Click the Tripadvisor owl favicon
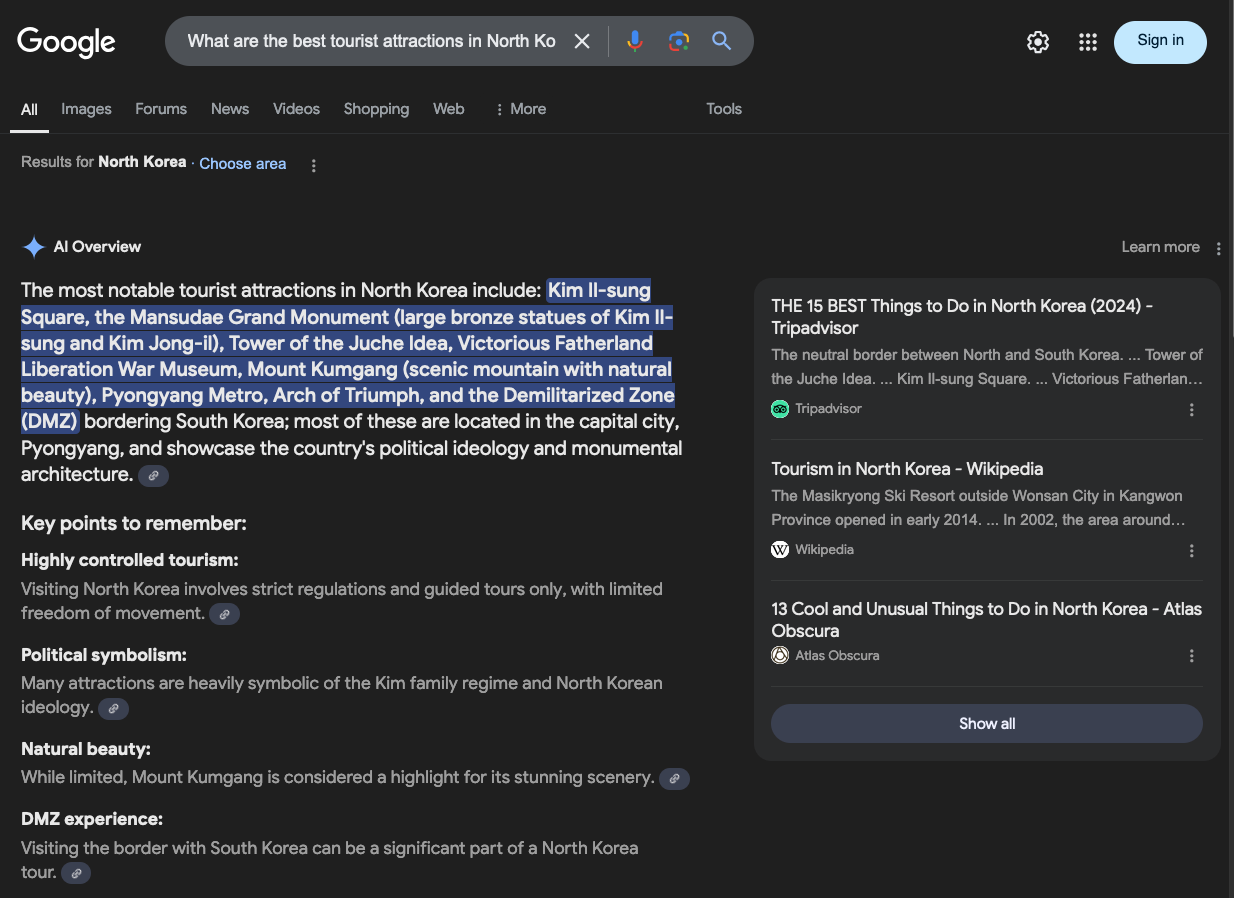 pos(780,409)
